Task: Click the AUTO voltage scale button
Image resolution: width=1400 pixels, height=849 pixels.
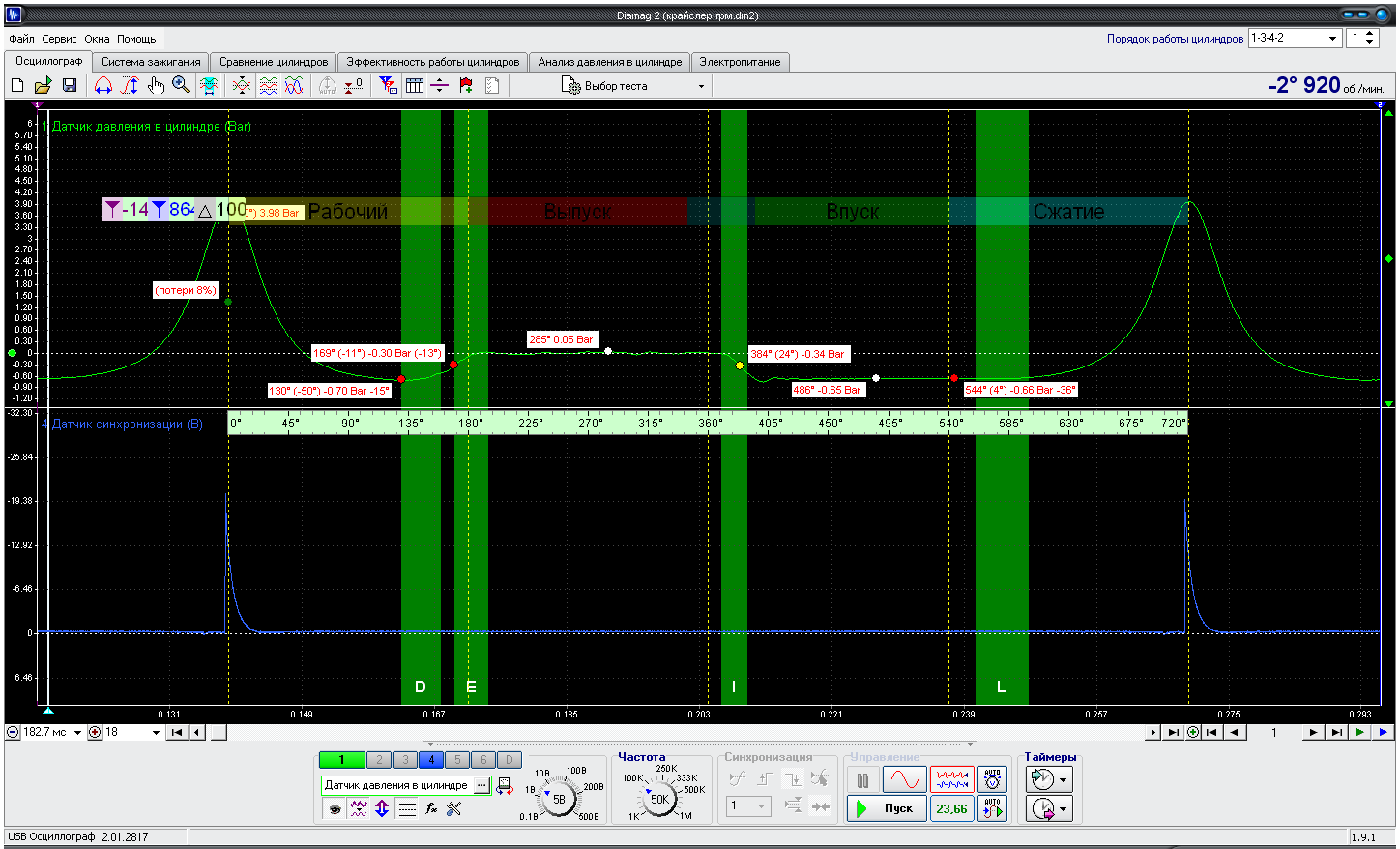Action: click(992, 778)
